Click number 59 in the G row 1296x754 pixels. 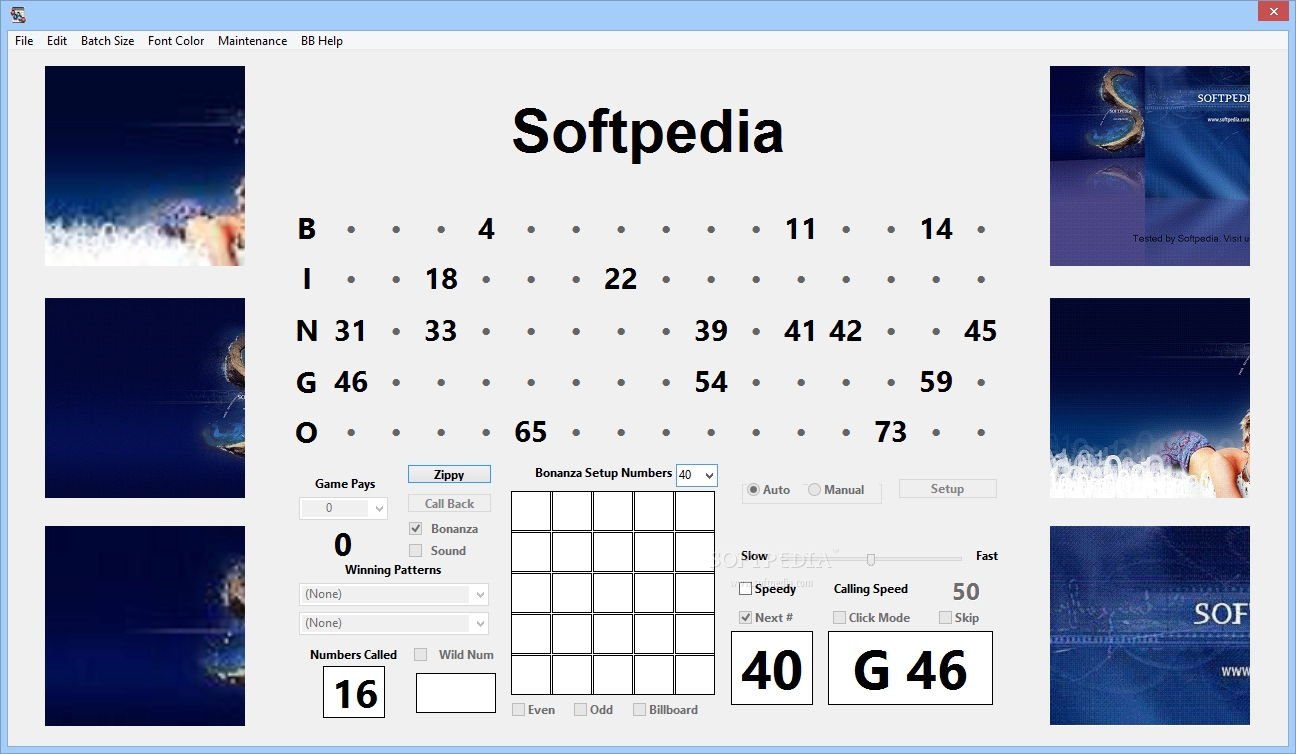click(936, 382)
